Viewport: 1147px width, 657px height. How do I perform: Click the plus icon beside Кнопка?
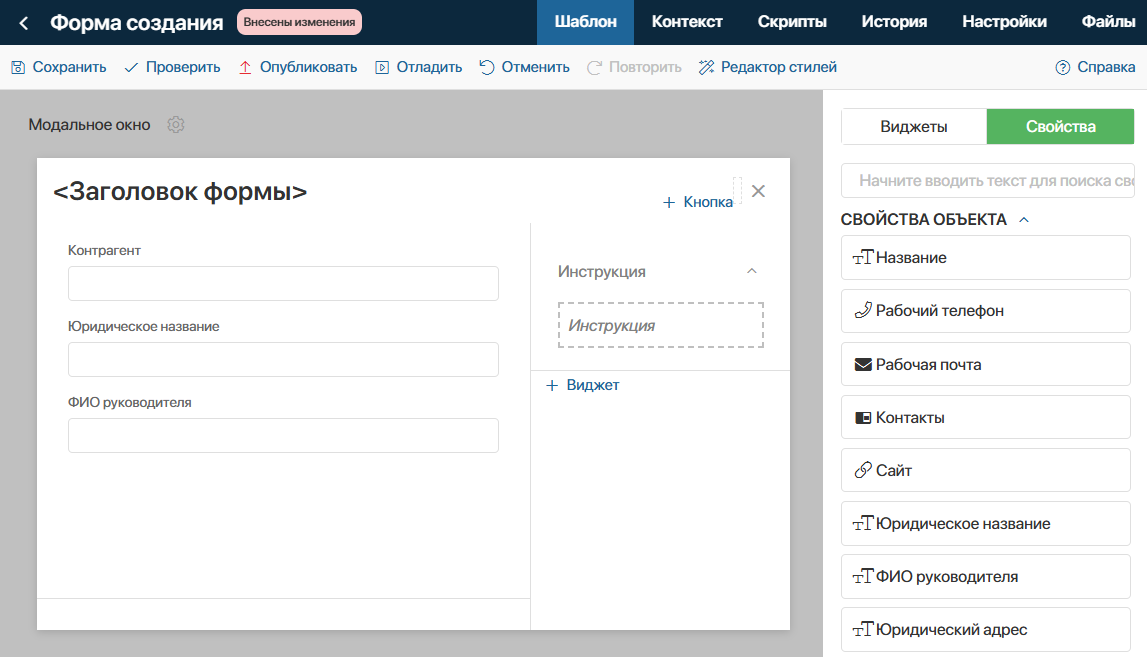(x=669, y=202)
